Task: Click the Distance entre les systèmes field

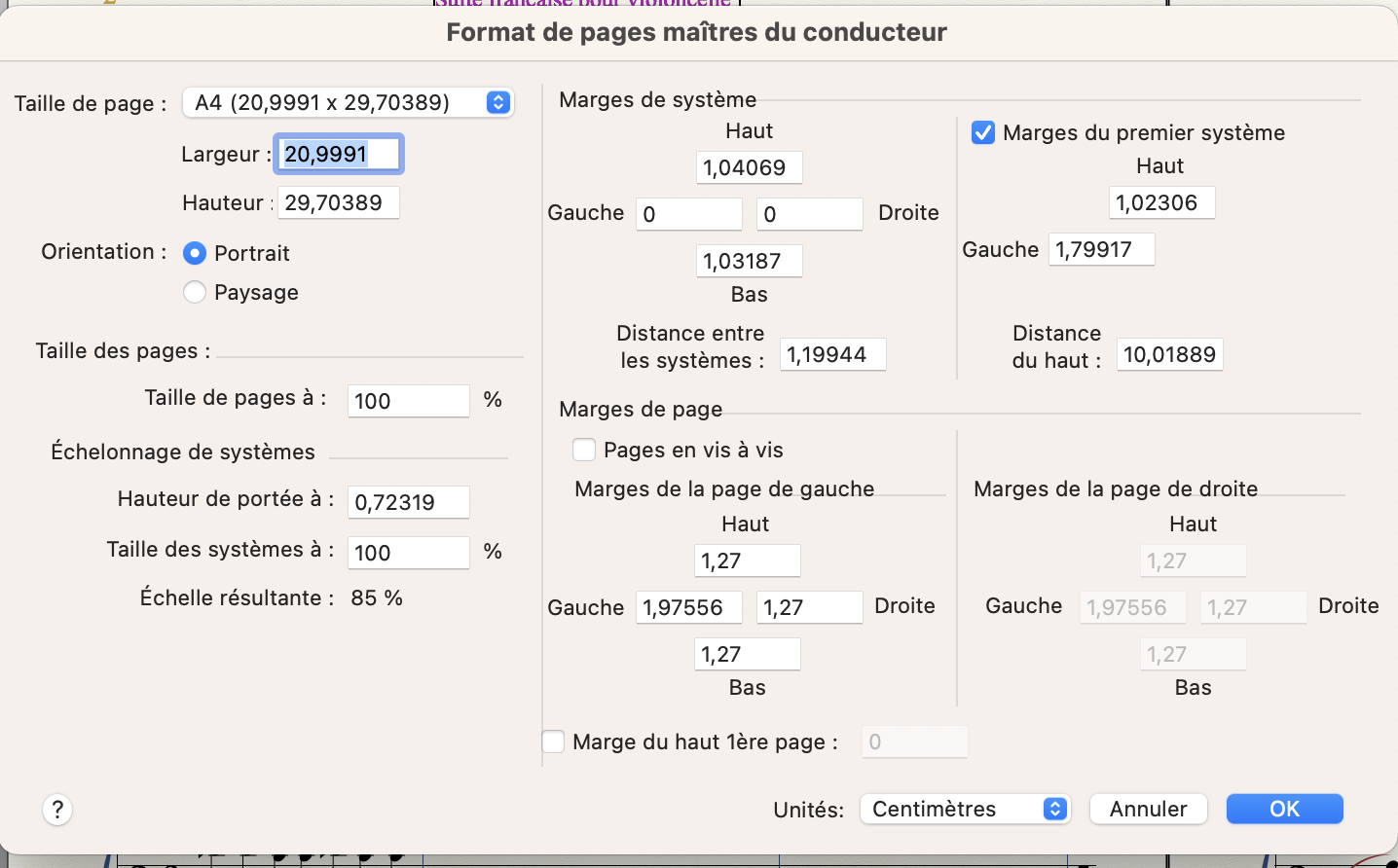Action: [832, 354]
